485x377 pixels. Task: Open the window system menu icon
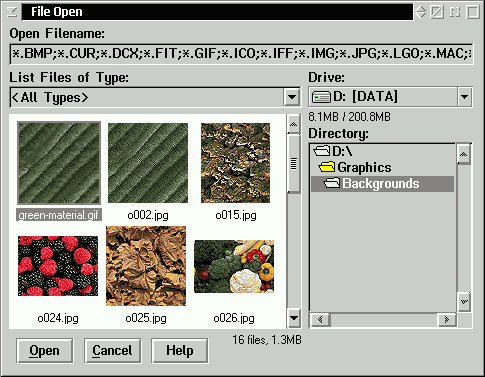click(12, 12)
